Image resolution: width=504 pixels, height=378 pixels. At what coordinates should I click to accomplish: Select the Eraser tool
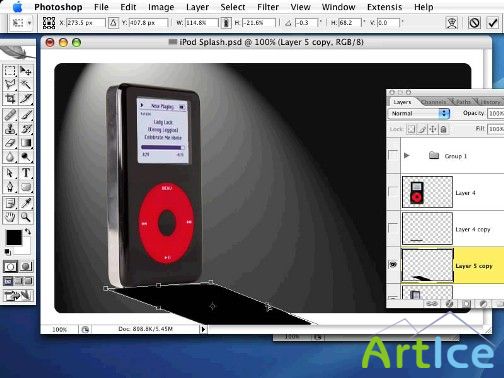(x=10, y=143)
